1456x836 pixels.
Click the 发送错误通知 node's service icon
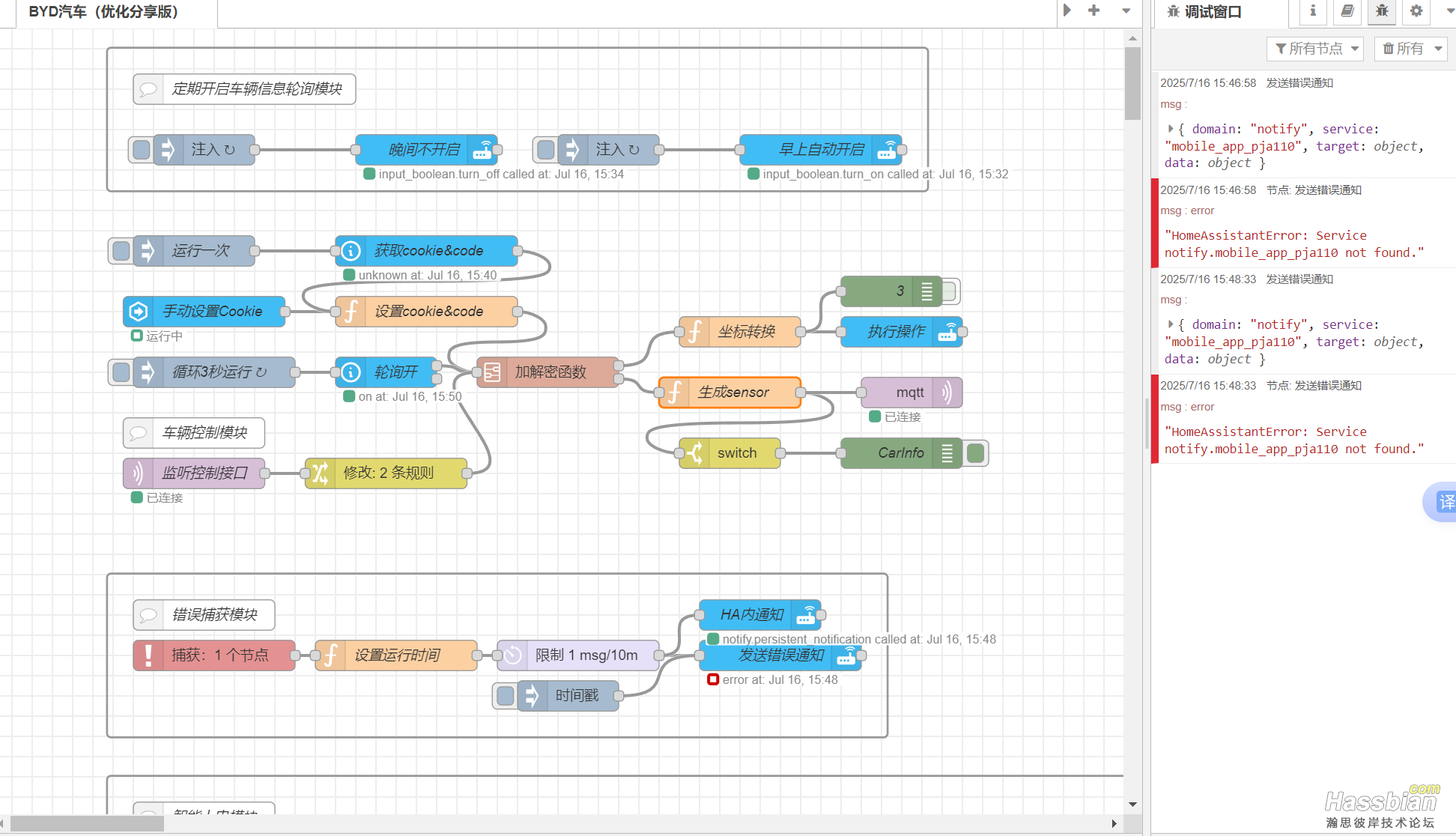tap(846, 655)
